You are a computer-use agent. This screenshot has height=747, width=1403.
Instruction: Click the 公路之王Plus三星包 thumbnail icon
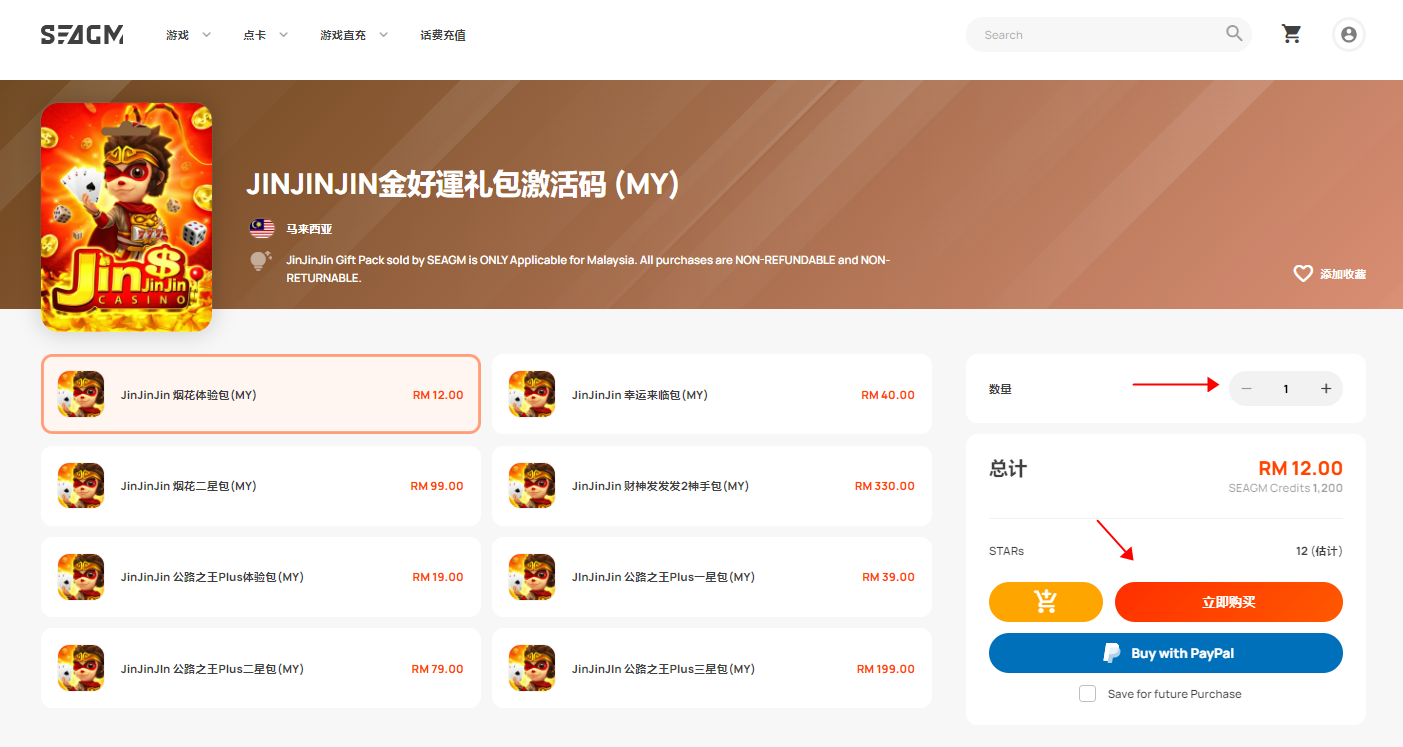coord(532,668)
